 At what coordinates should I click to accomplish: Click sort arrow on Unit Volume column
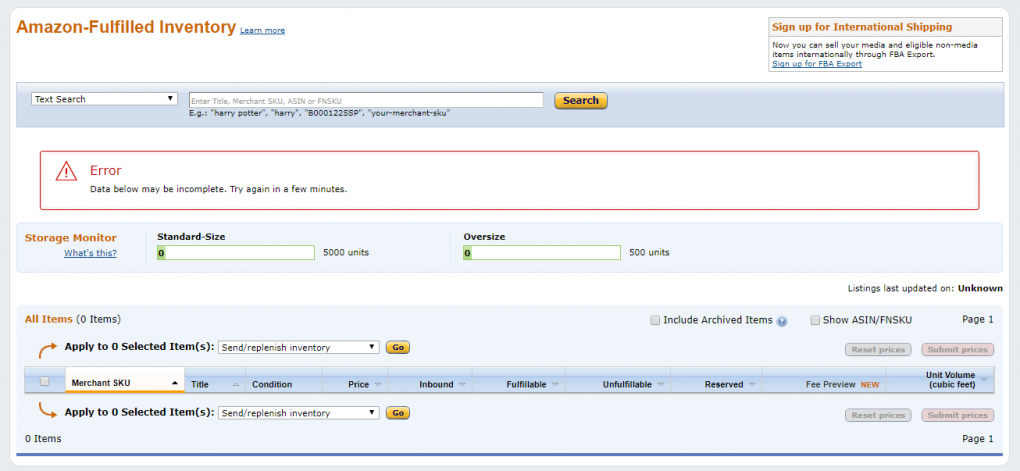[984, 380]
